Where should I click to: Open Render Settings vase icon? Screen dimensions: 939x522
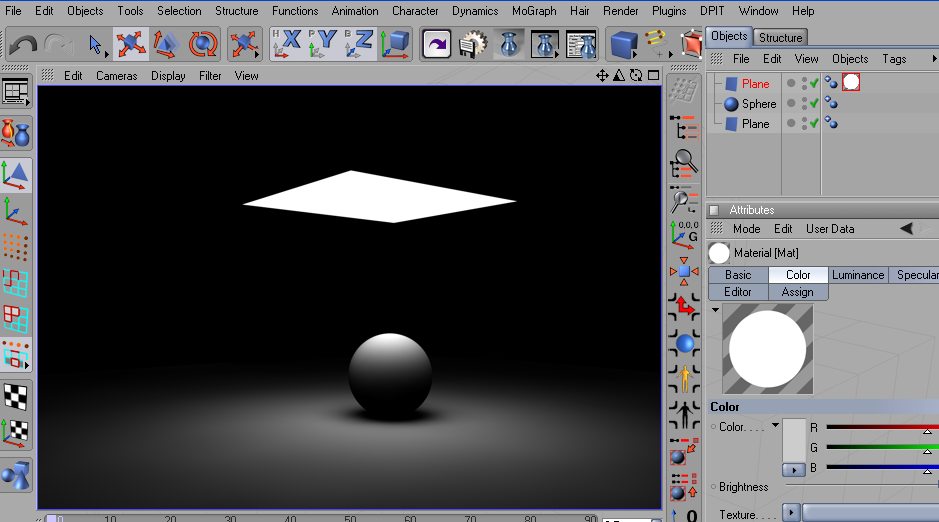pos(581,44)
